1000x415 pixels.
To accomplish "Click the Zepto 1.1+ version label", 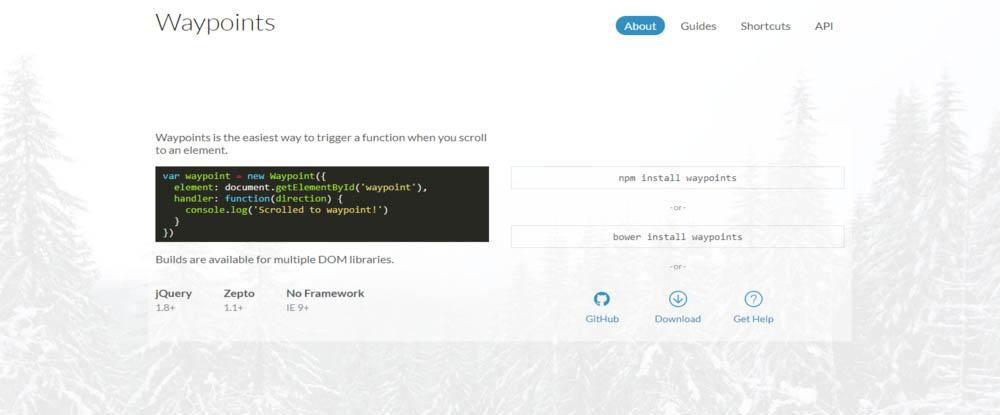I will (233, 308).
